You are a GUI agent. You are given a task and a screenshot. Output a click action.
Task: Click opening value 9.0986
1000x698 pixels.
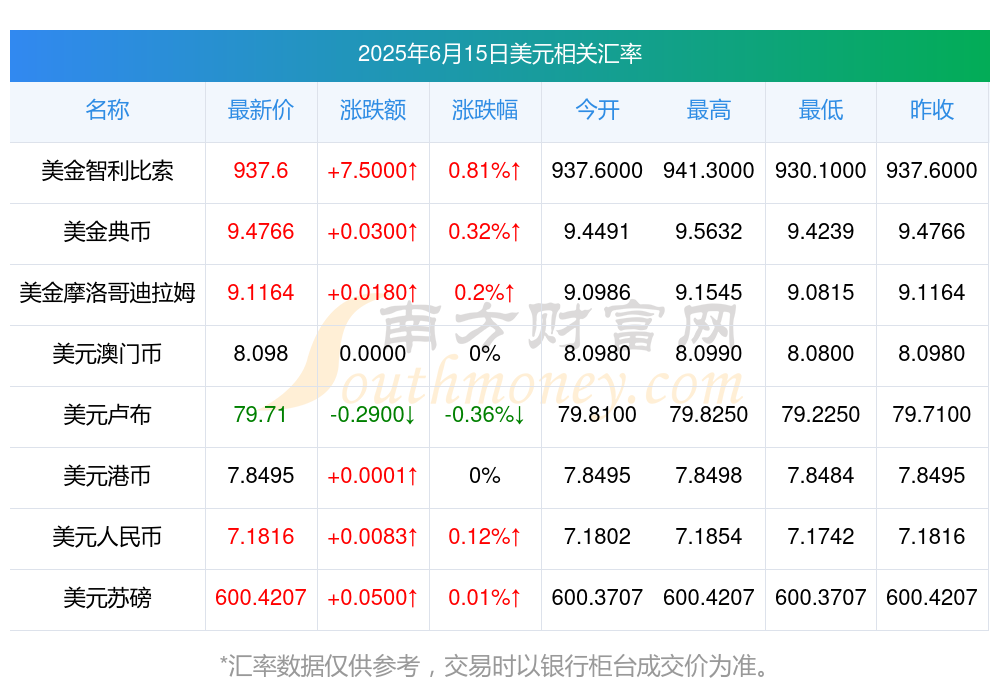597,292
